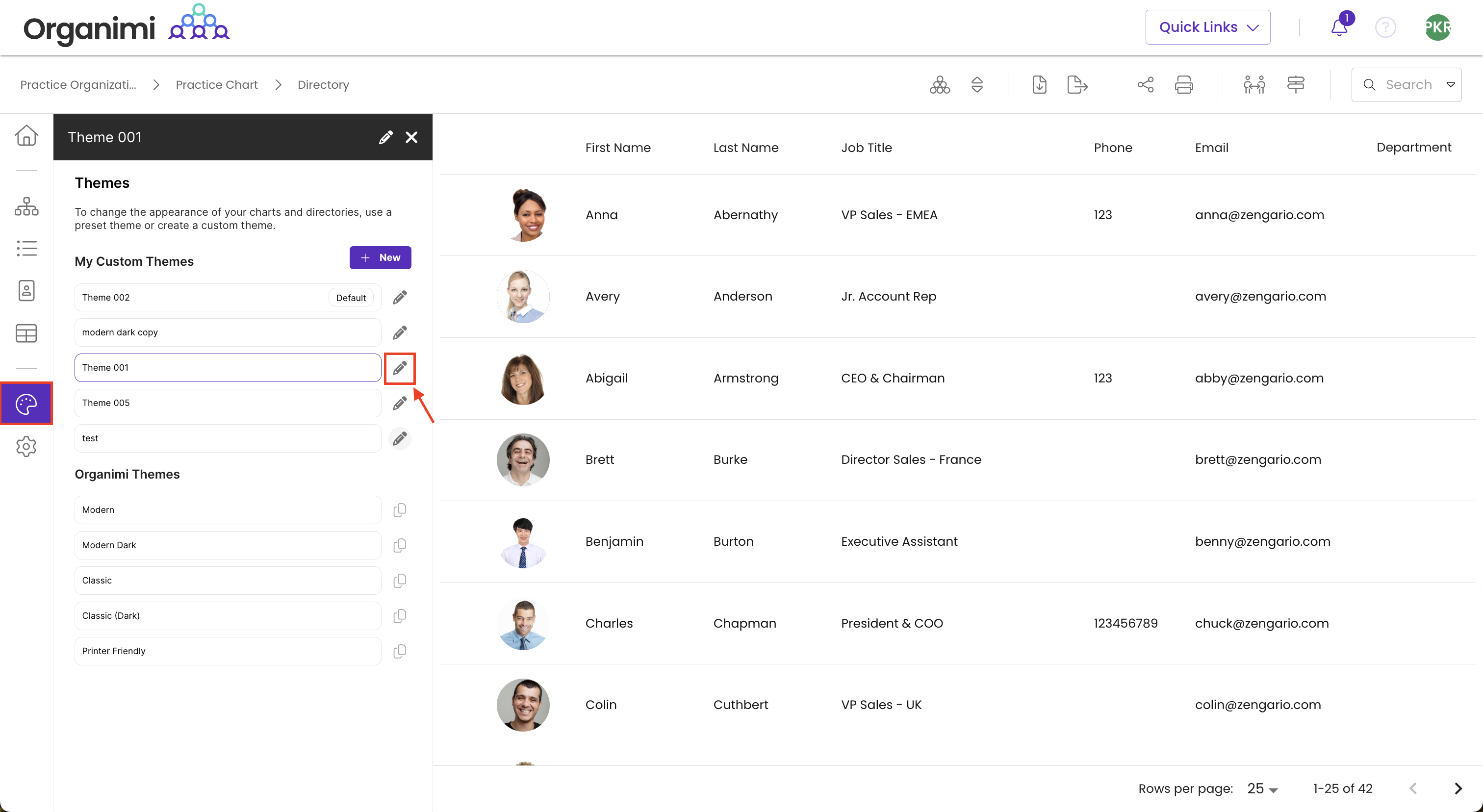
Task: Close the Theme 001 panel
Action: pos(411,137)
